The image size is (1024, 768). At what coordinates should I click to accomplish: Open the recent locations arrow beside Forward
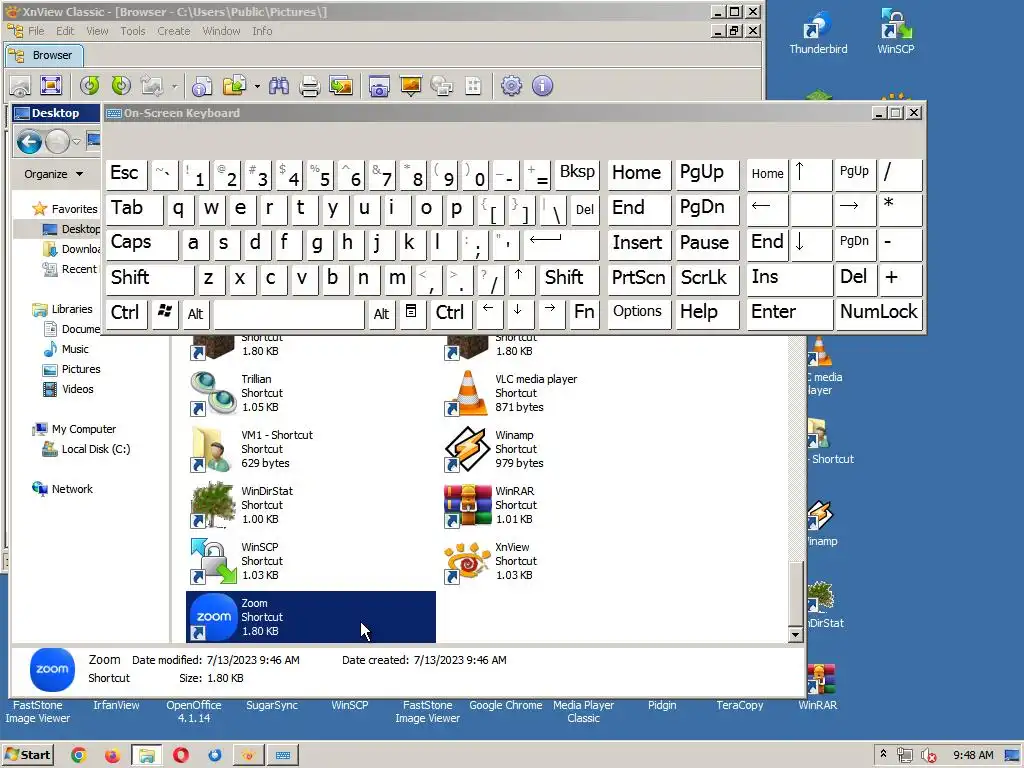click(x=76, y=142)
